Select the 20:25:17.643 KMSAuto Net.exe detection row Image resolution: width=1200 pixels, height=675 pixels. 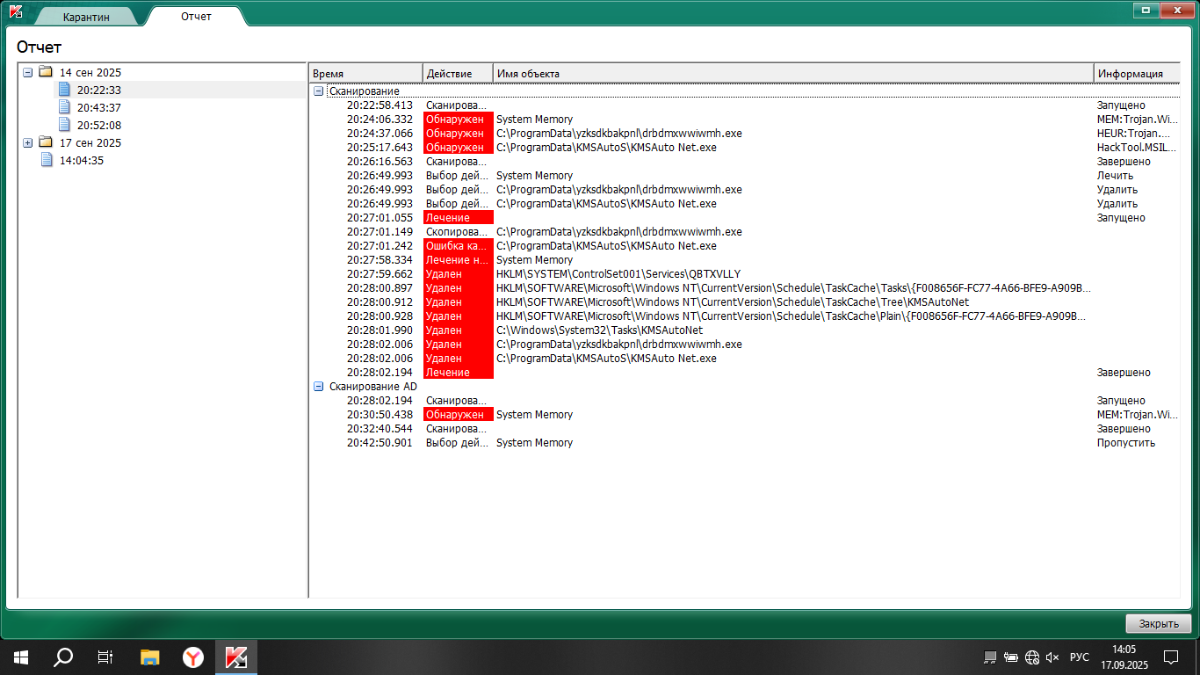744,147
